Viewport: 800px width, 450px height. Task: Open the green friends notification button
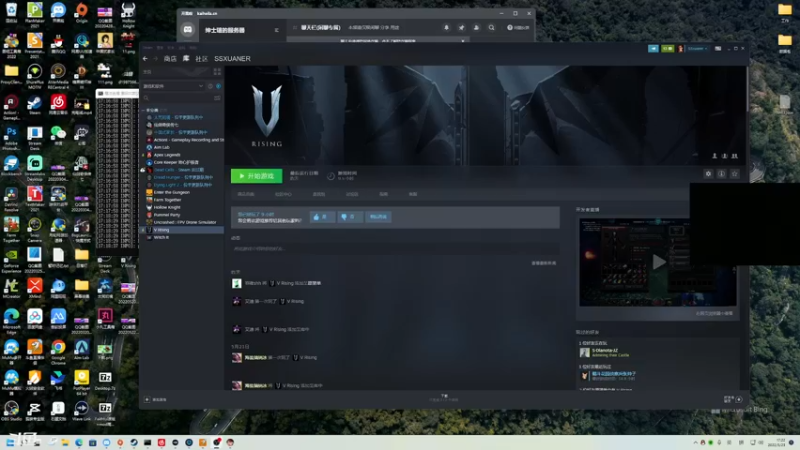667,48
